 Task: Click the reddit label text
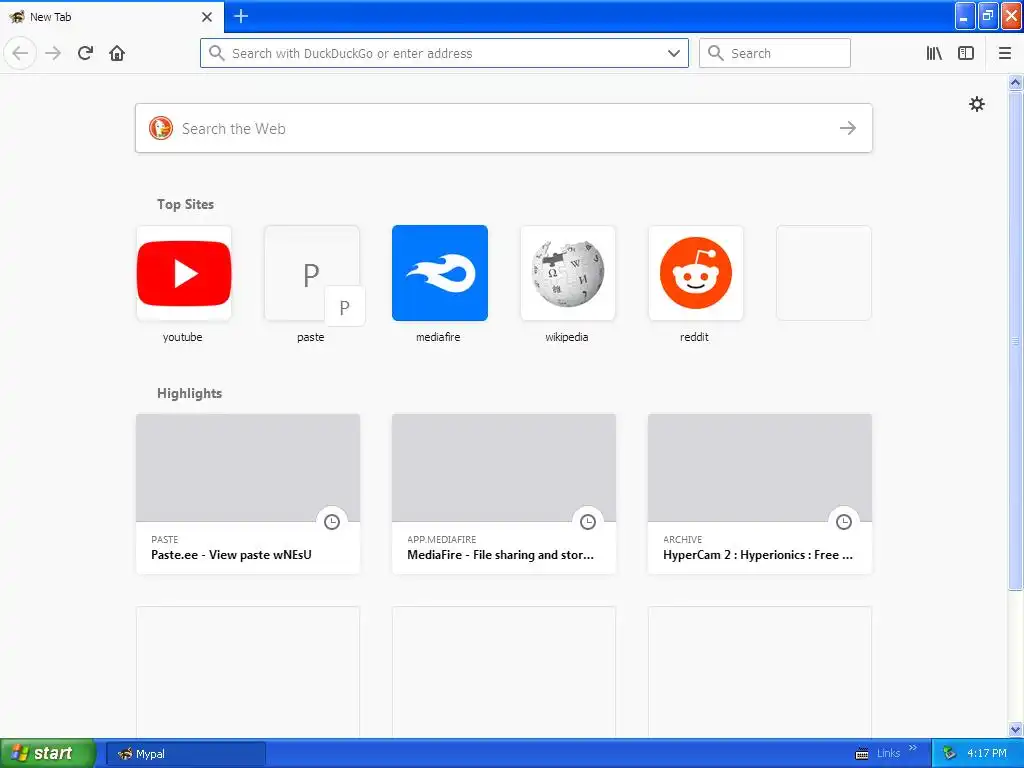(694, 337)
